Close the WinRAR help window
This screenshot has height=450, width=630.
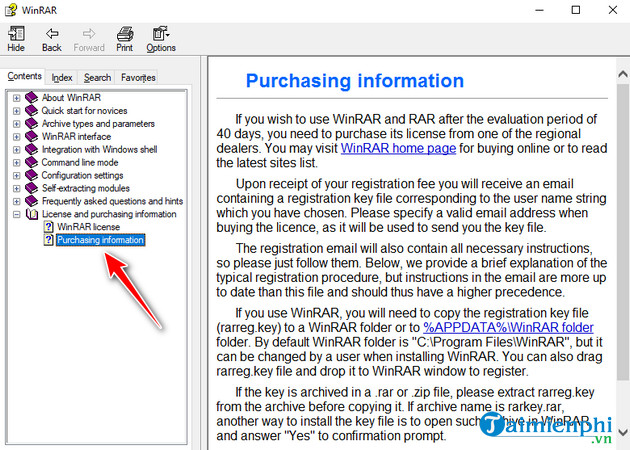point(613,10)
